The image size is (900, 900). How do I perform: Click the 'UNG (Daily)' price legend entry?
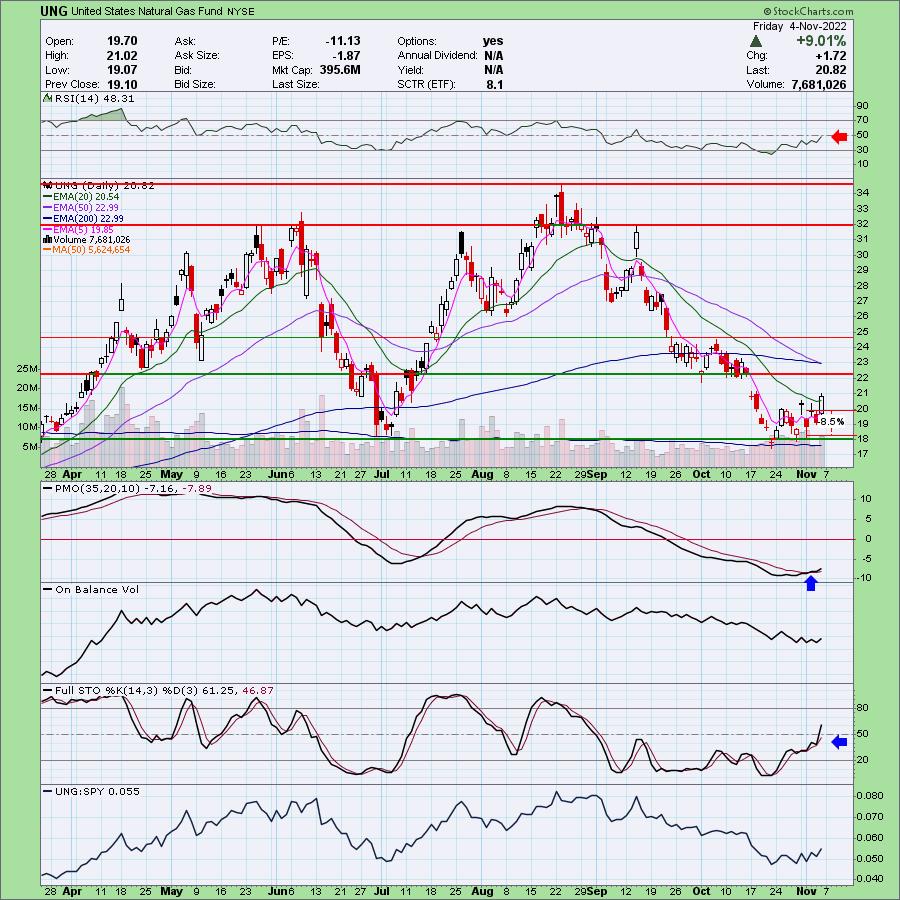pyautogui.click(x=103, y=186)
